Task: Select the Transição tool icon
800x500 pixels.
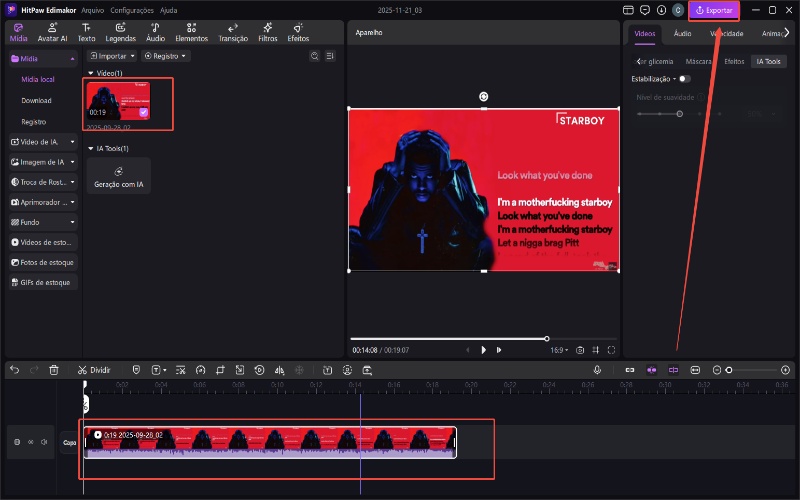Action: (233, 31)
